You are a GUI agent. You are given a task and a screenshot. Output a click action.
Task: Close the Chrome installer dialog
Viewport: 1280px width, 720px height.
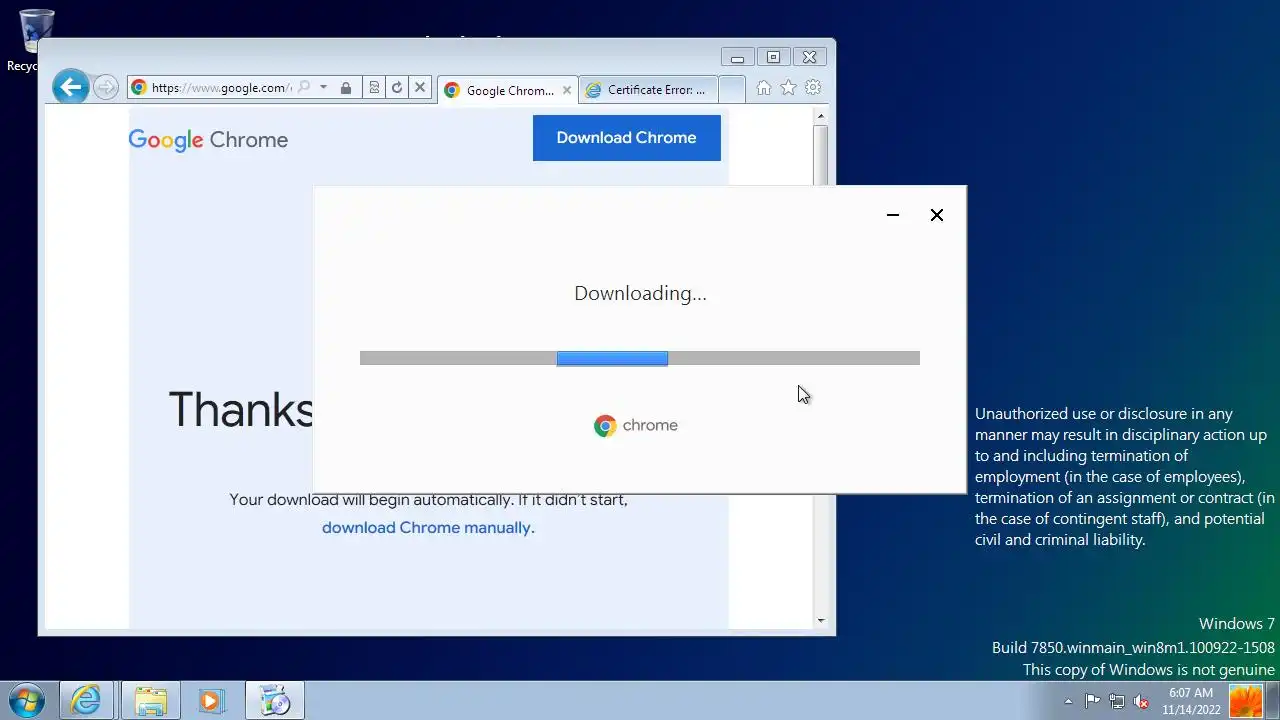coord(937,215)
